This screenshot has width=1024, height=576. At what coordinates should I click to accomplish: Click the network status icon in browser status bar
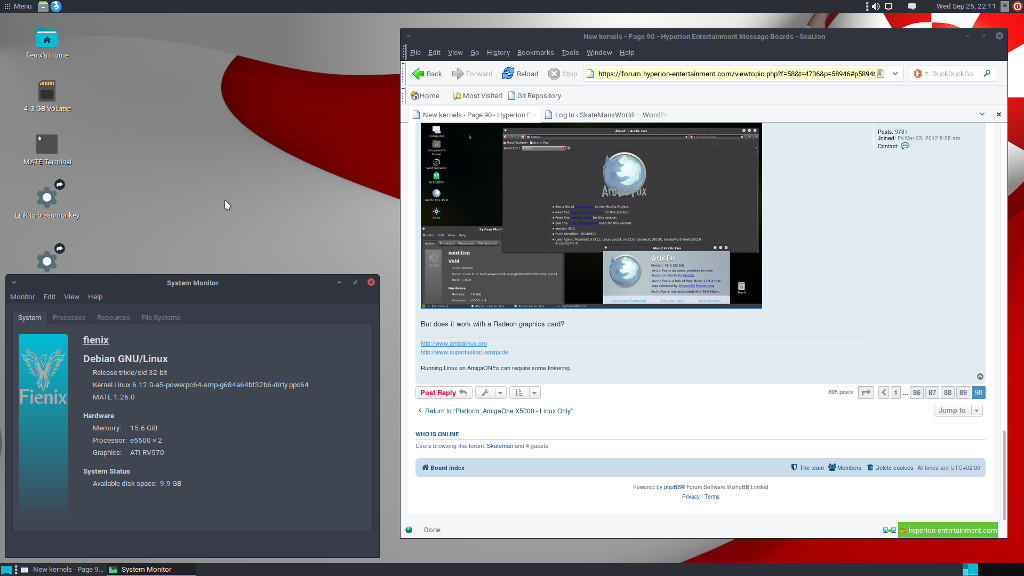(889, 530)
